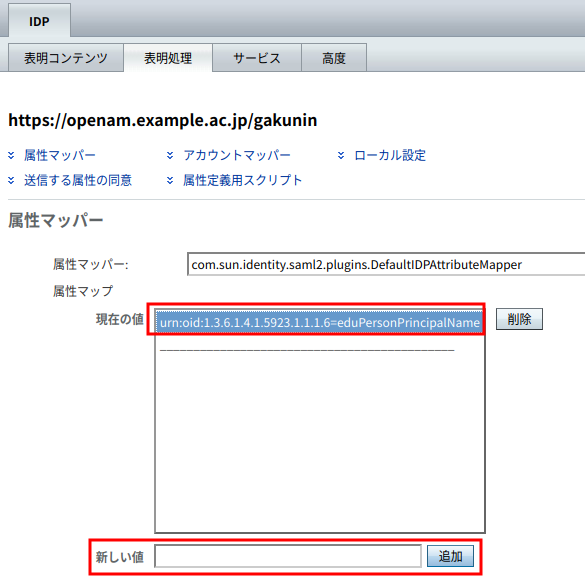585x588 pixels.
Task: Click the chevron icon beside 属性定義用スクリプト
Action: 170,180
